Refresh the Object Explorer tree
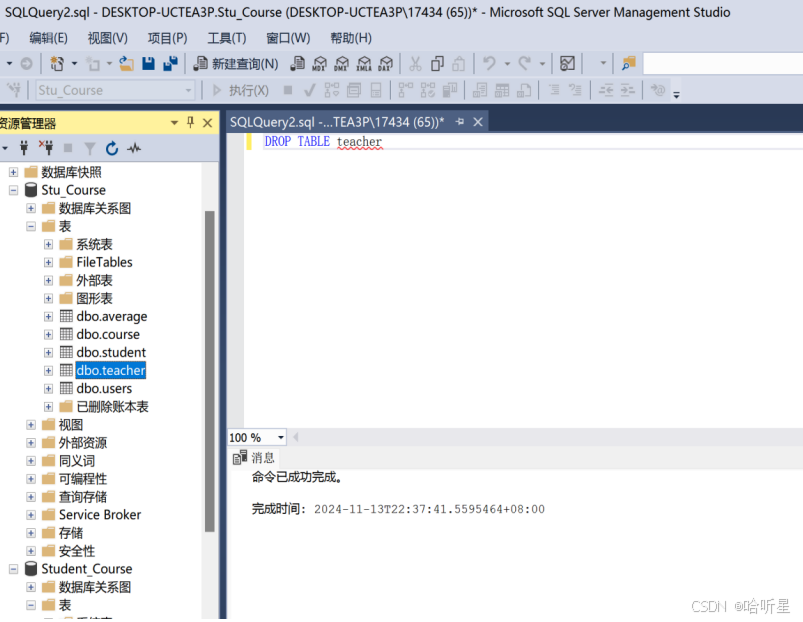 click(112, 148)
